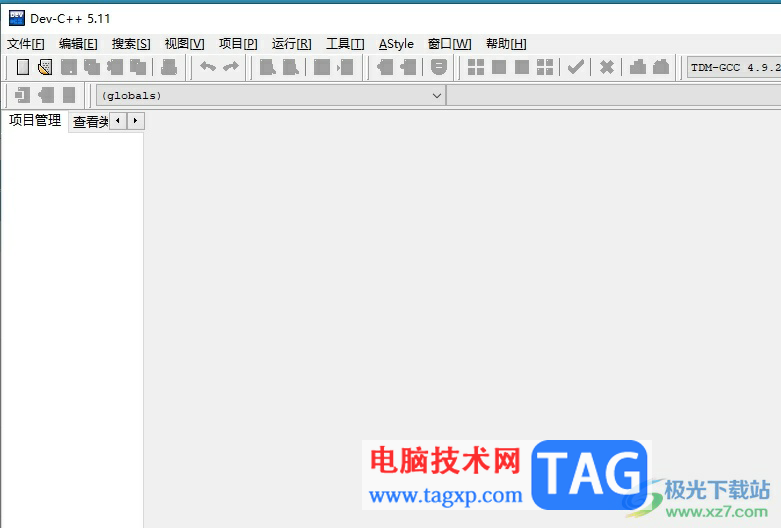Open the 运行[R] menu
The image size is (781, 528).
(291, 44)
